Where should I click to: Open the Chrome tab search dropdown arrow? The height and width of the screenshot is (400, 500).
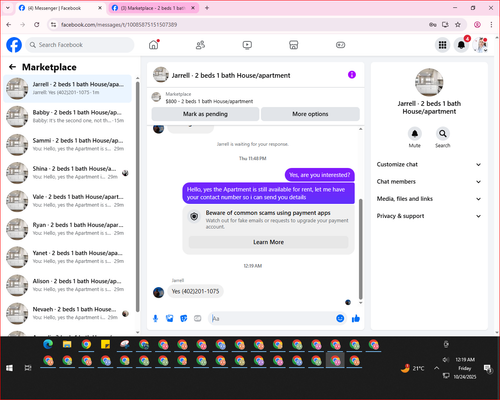tap(8, 8)
